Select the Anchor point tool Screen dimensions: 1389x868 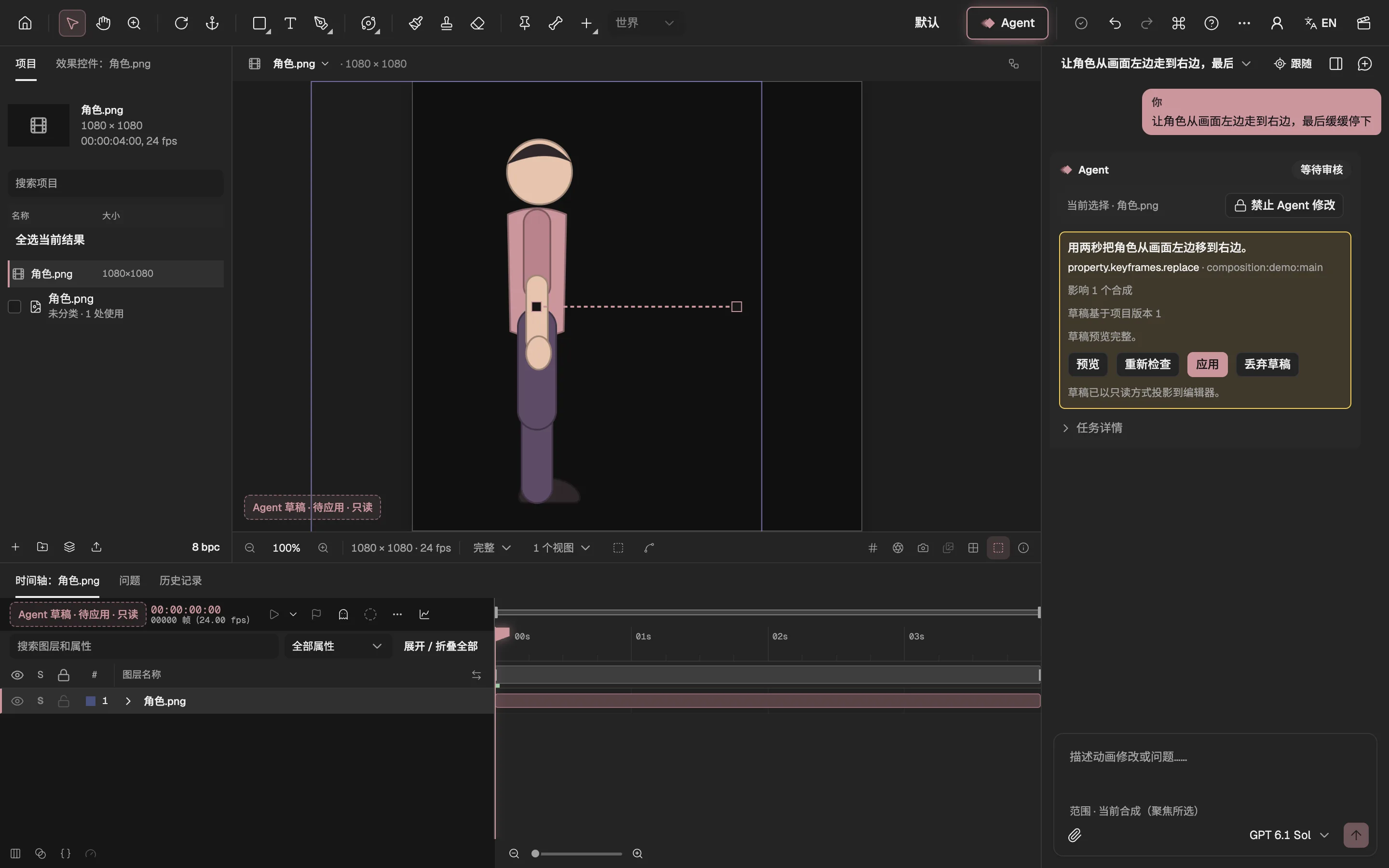coord(212,23)
